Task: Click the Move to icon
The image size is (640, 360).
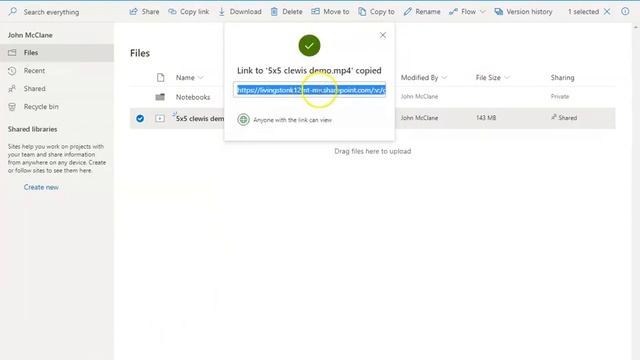Action: point(316,11)
